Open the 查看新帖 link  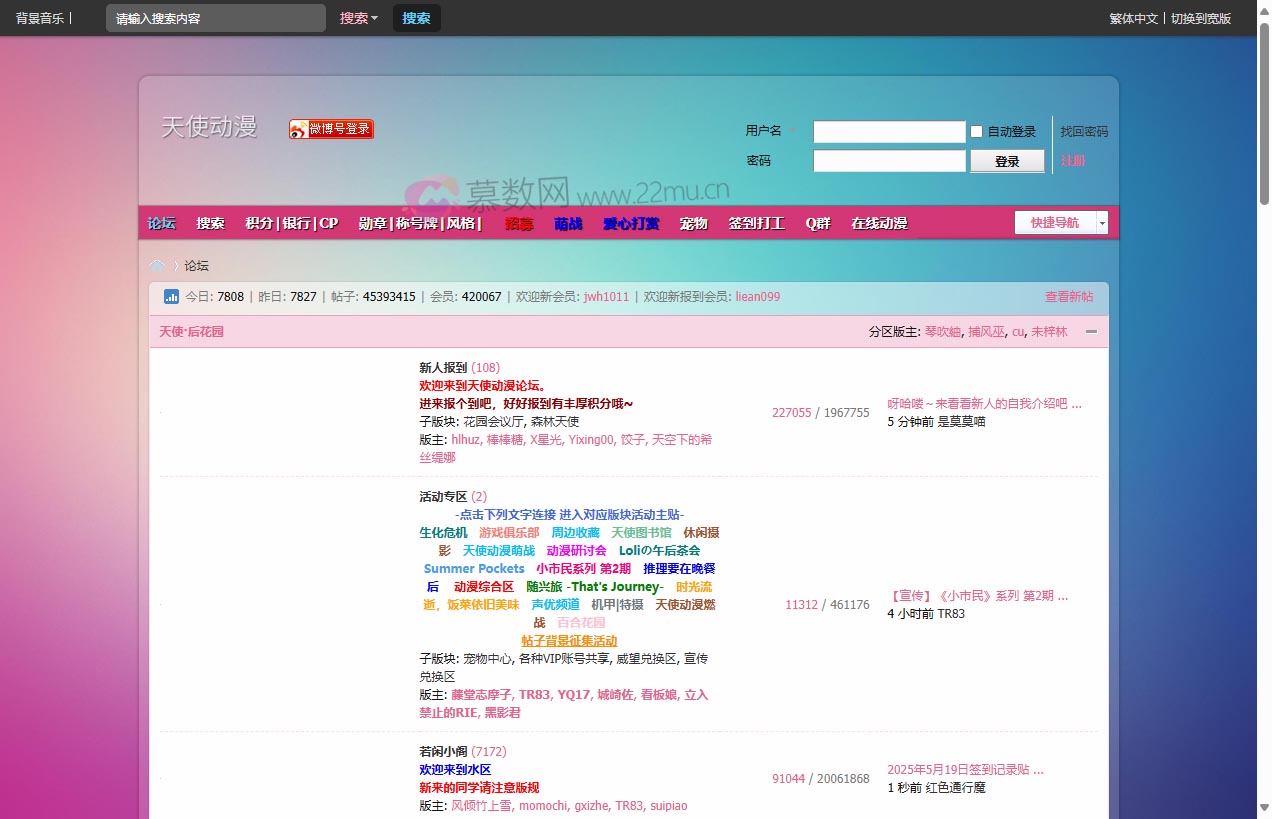tap(1068, 297)
